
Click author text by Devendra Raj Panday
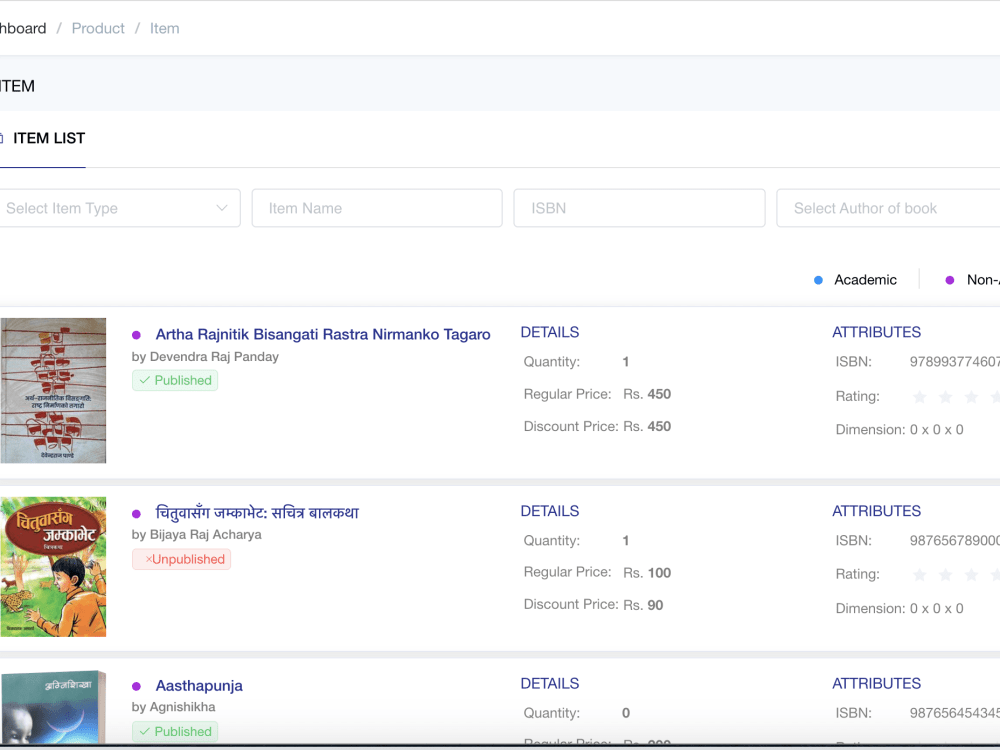pos(205,357)
